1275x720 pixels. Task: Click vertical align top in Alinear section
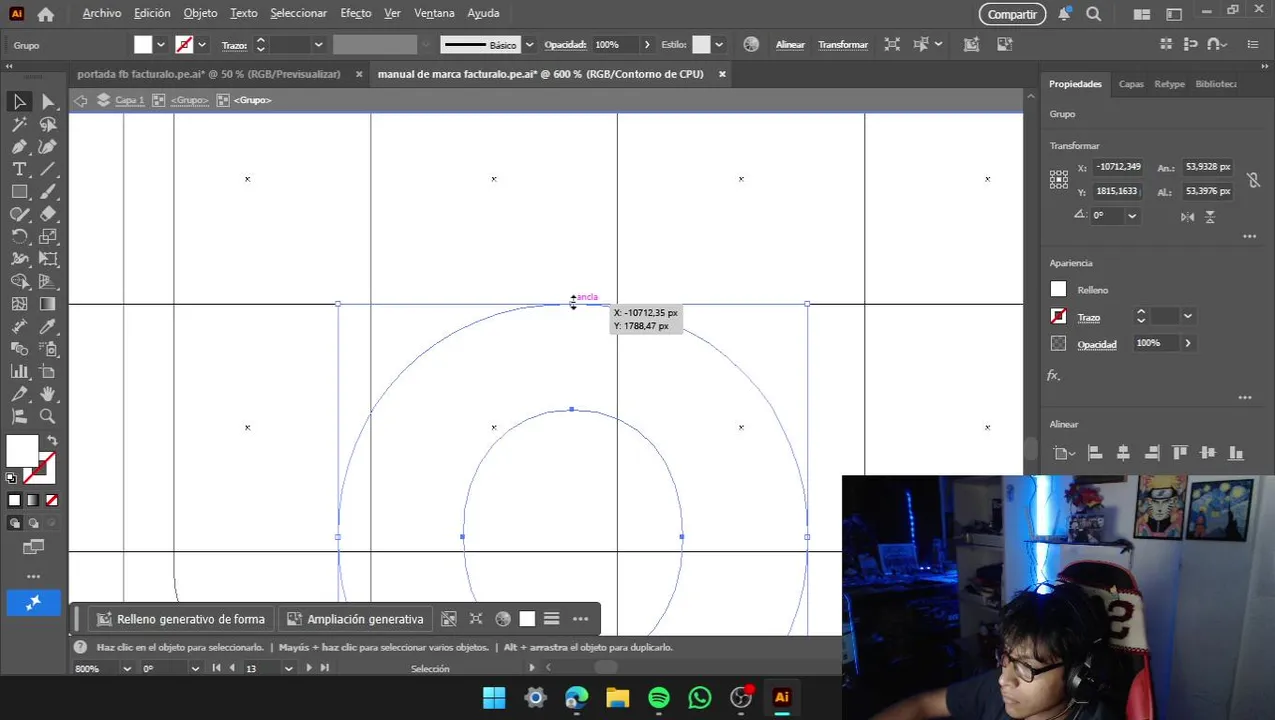coord(1180,453)
